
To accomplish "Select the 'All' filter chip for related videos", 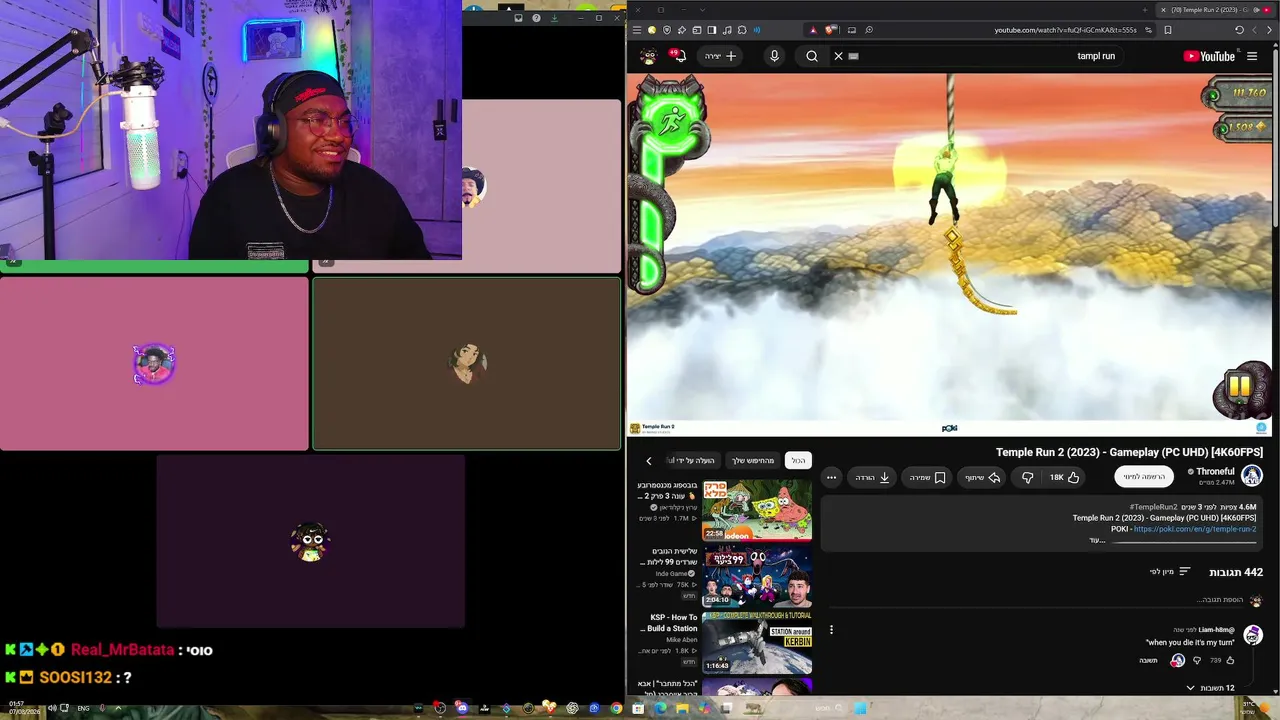I will (x=798, y=461).
